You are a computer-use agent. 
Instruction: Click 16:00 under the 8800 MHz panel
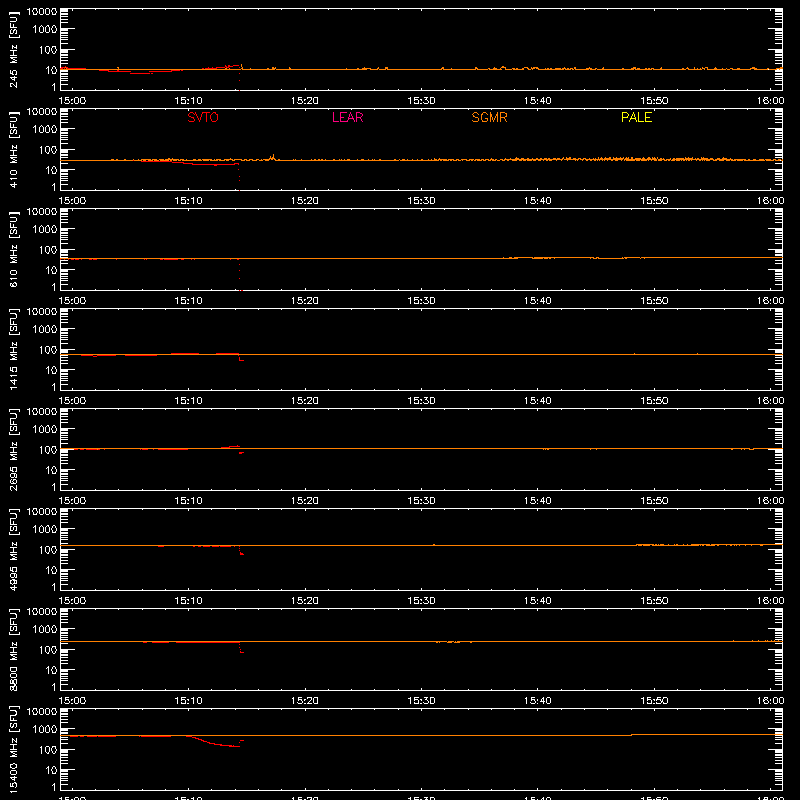[x=770, y=701]
